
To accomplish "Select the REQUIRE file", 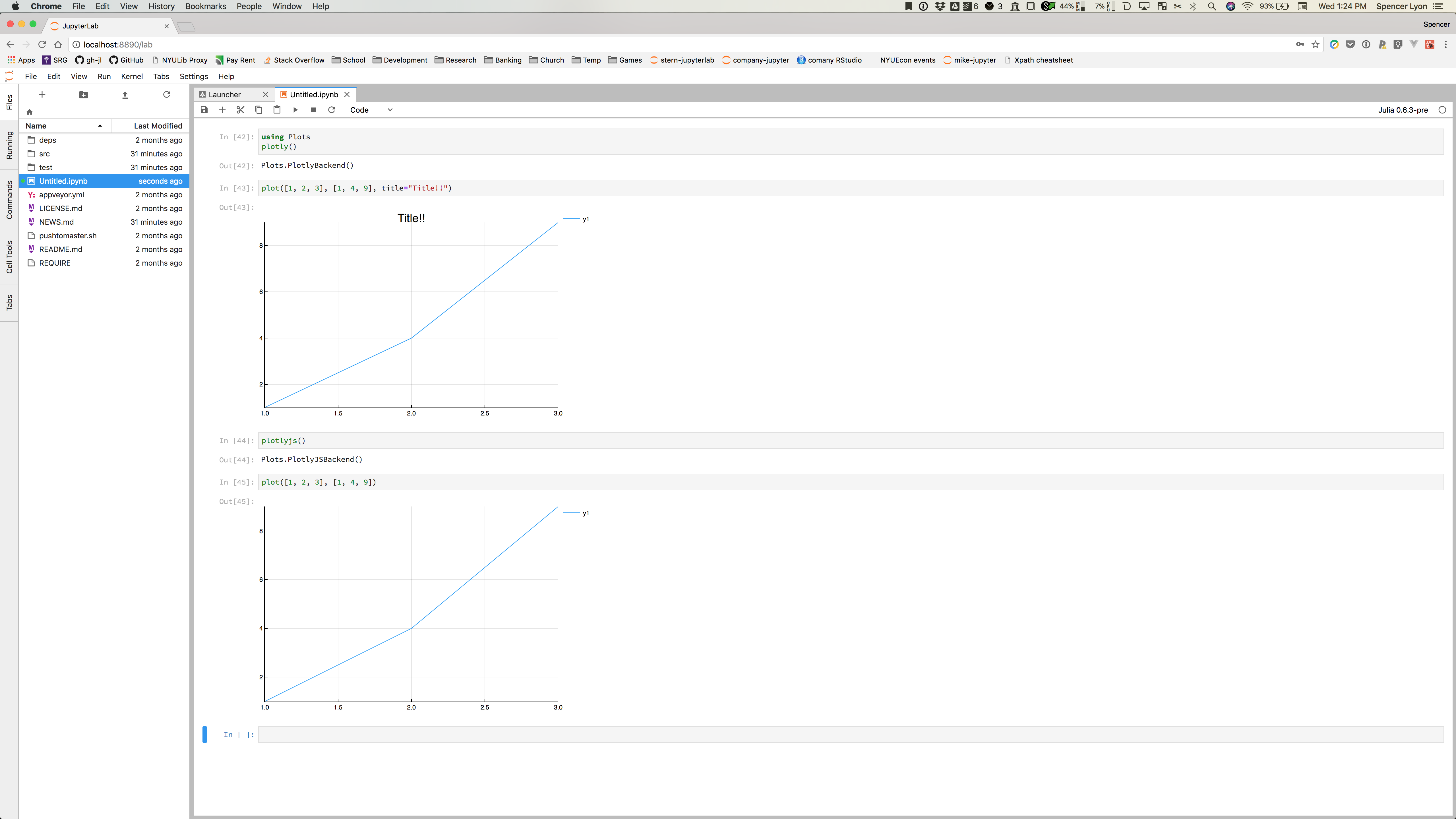I will pos(105,263).
